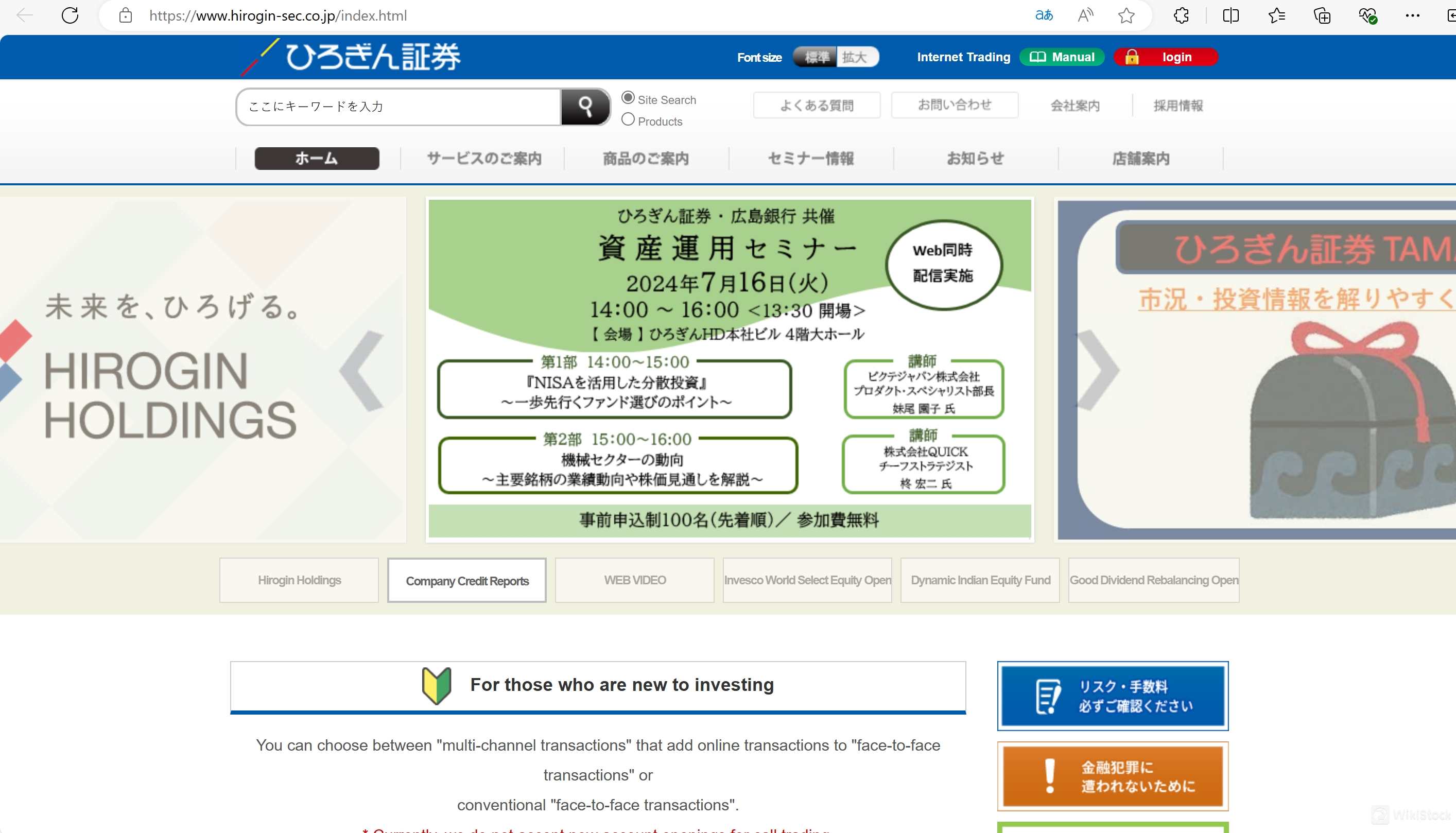Open the 店舗案内 menu
The height and width of the screenshot is (833, 1456).
[1141, 159]
